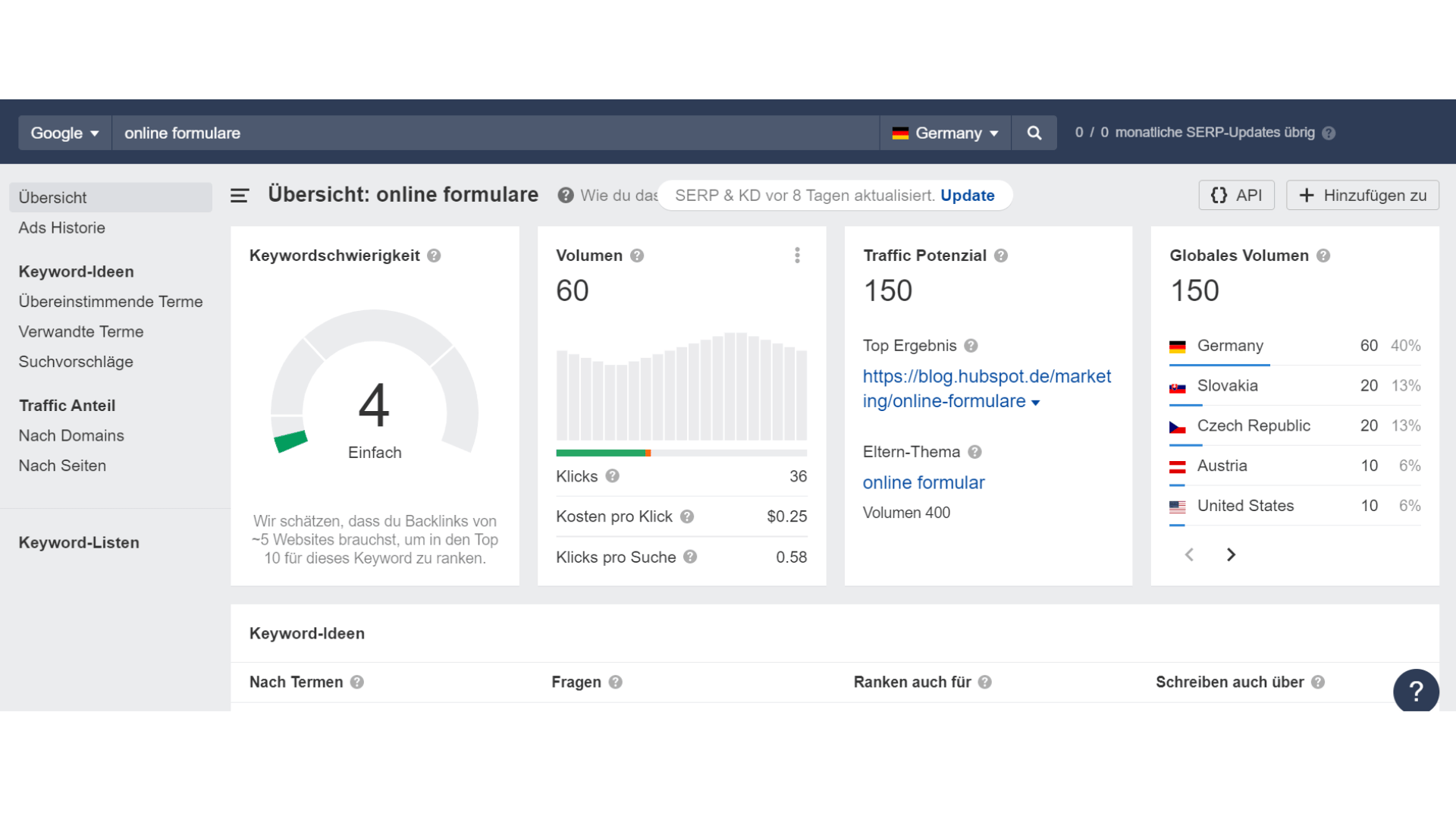Screen dimensions: 1456x819
Task: Click the Update link for SERP & KD
Action: [967, 195]
